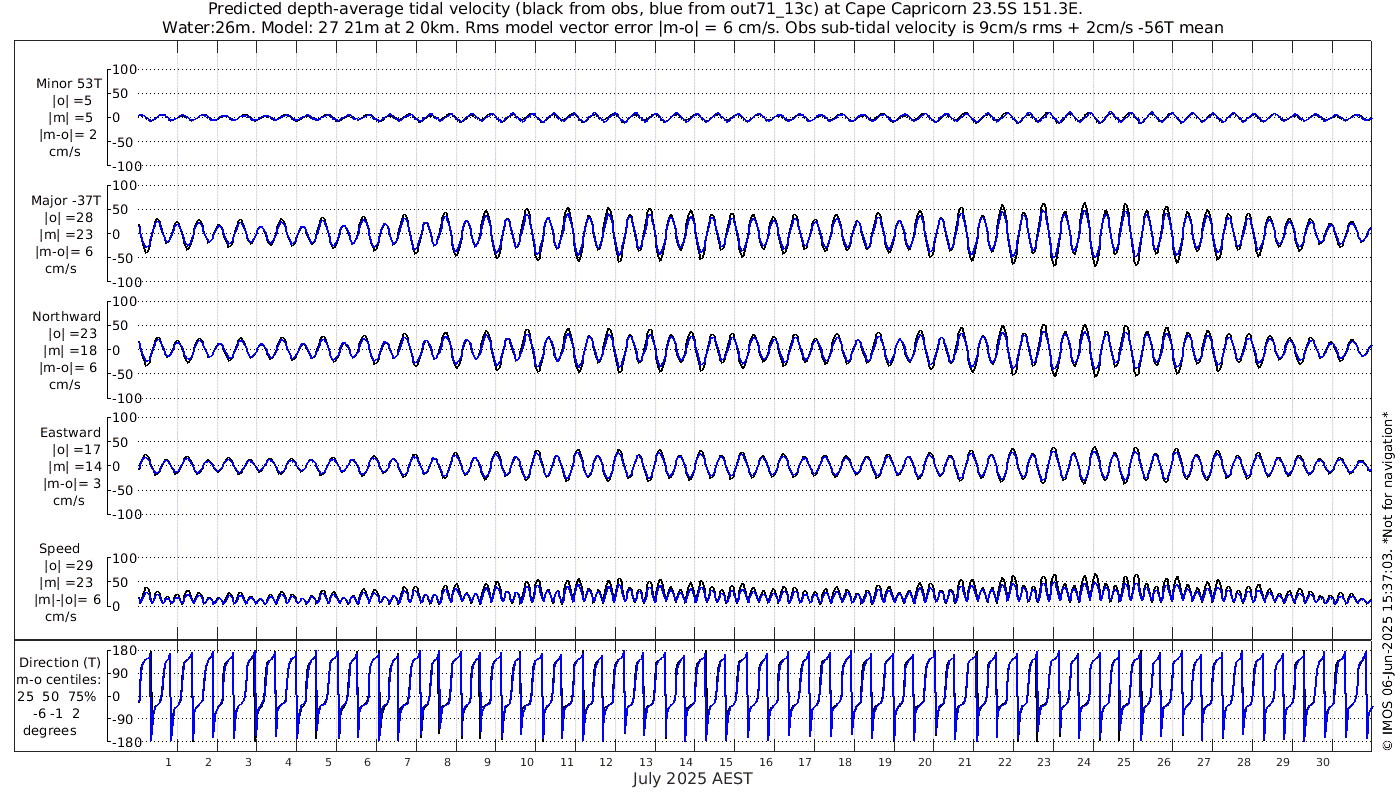Click the "Speed" panel label
Viewport: 1400px width, 800px height.
click(60, 549)
